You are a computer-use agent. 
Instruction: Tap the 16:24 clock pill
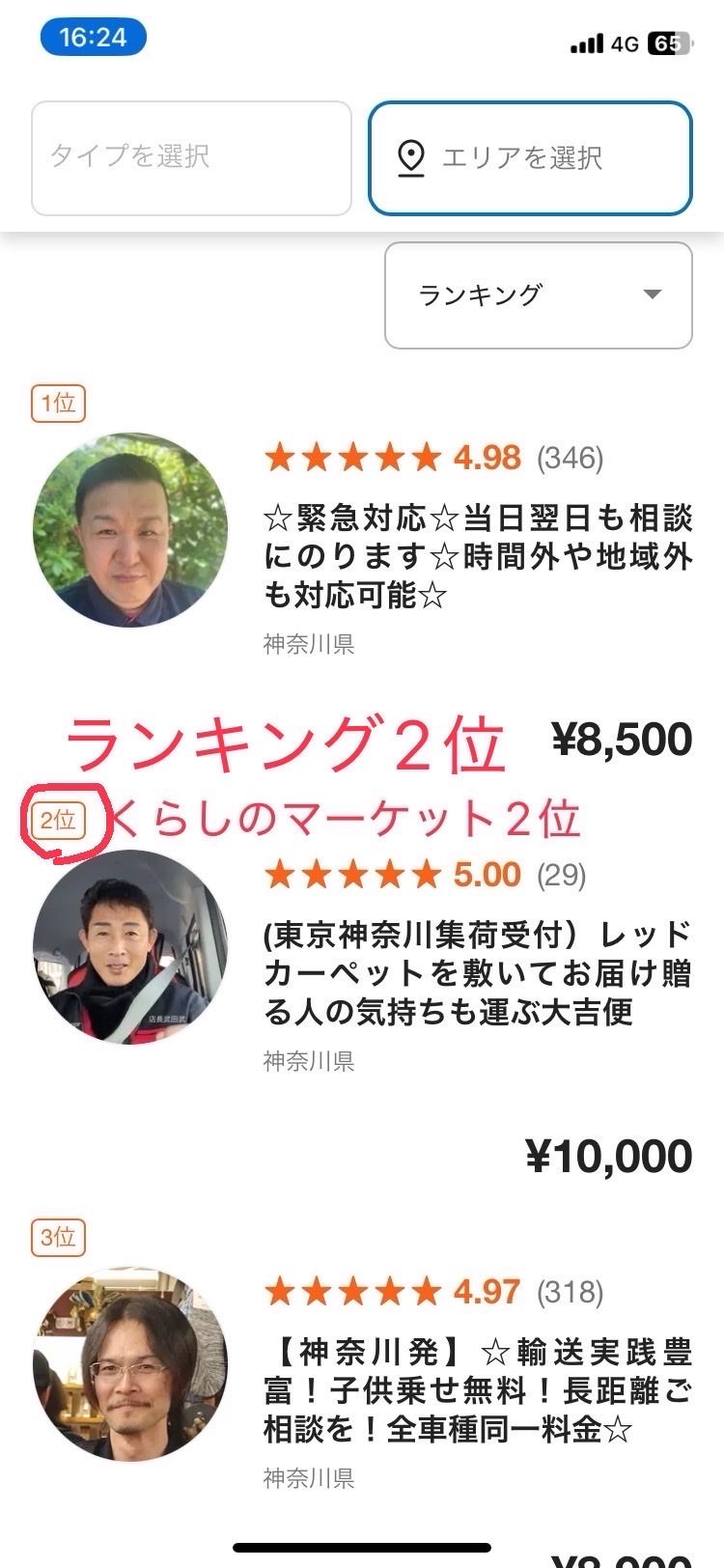point(93,38)
